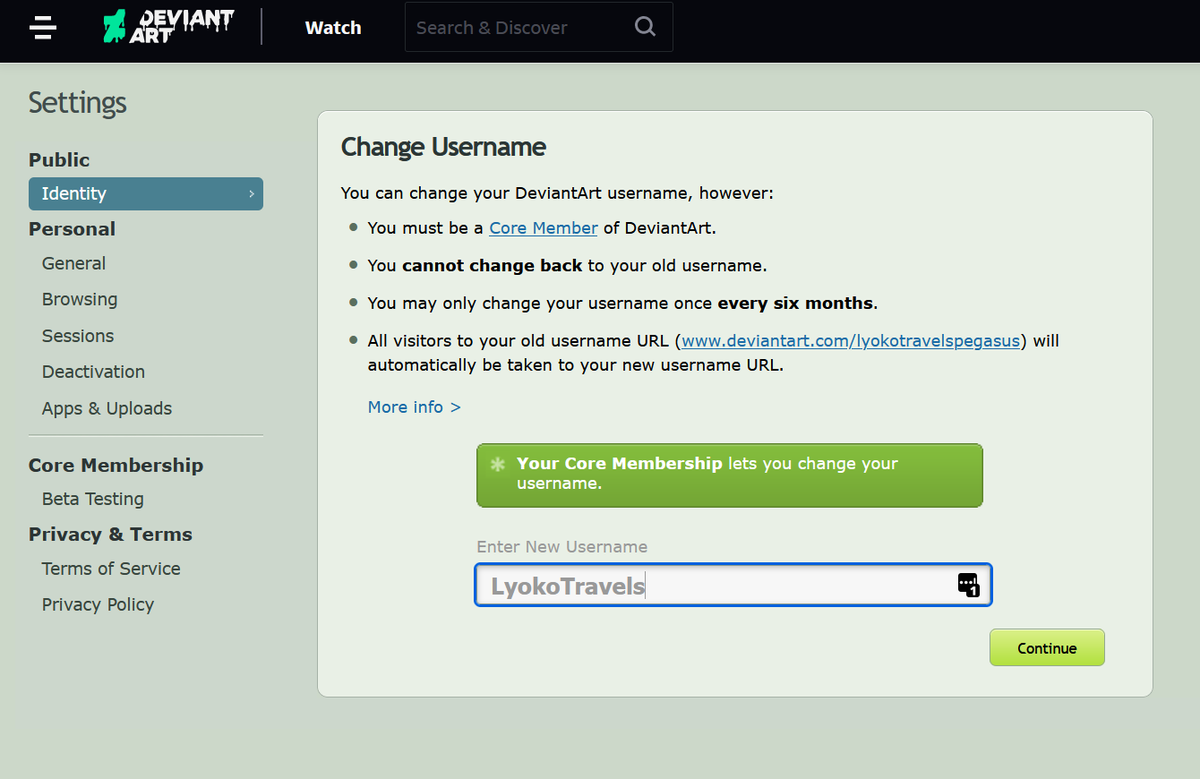Viewport: 1200px width, 779px height.
Task: Click the DeviantArt logo
Action: coord(169,27)
